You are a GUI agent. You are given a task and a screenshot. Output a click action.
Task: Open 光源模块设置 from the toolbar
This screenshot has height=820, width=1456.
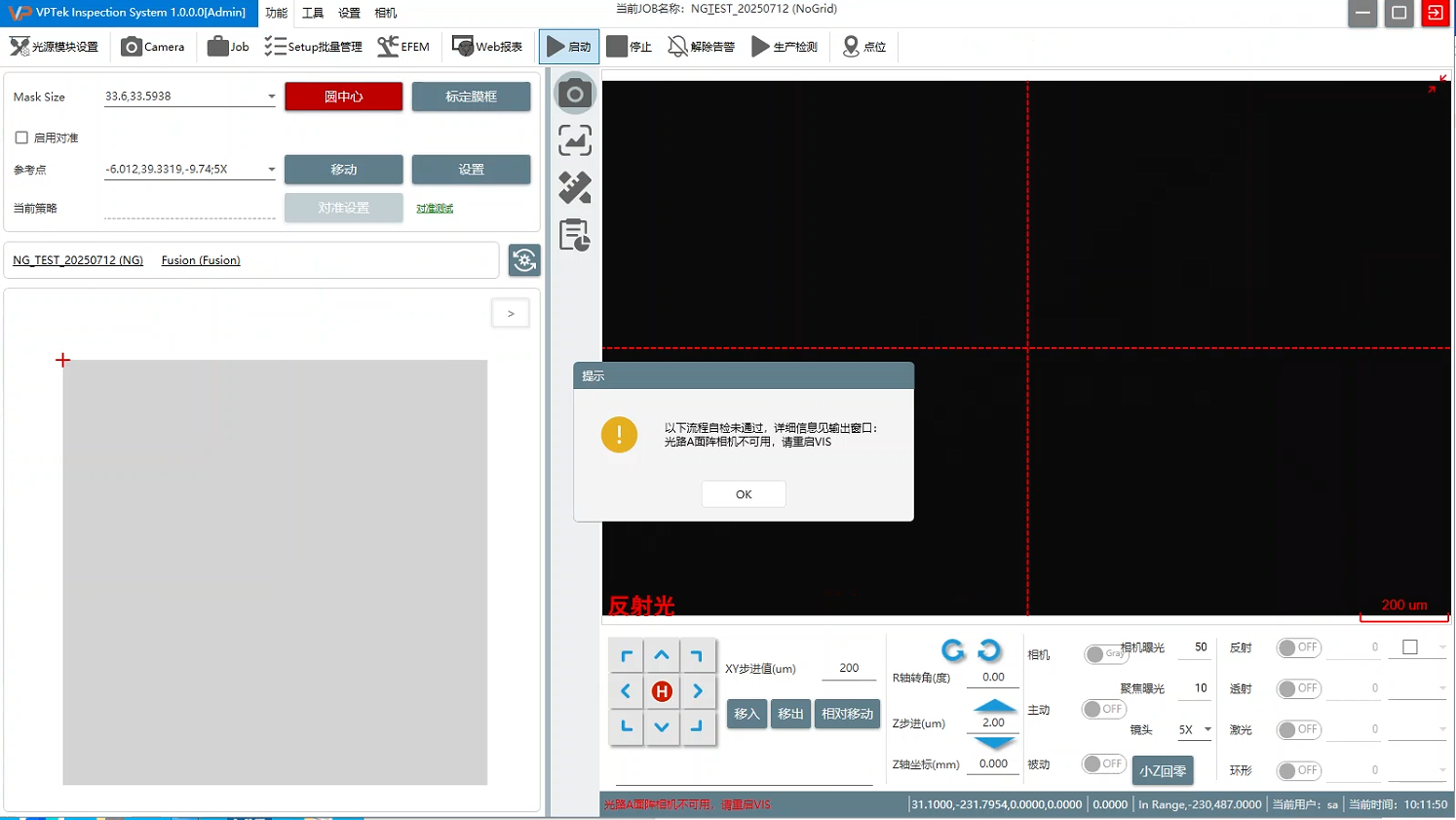[x=55, y=47]
